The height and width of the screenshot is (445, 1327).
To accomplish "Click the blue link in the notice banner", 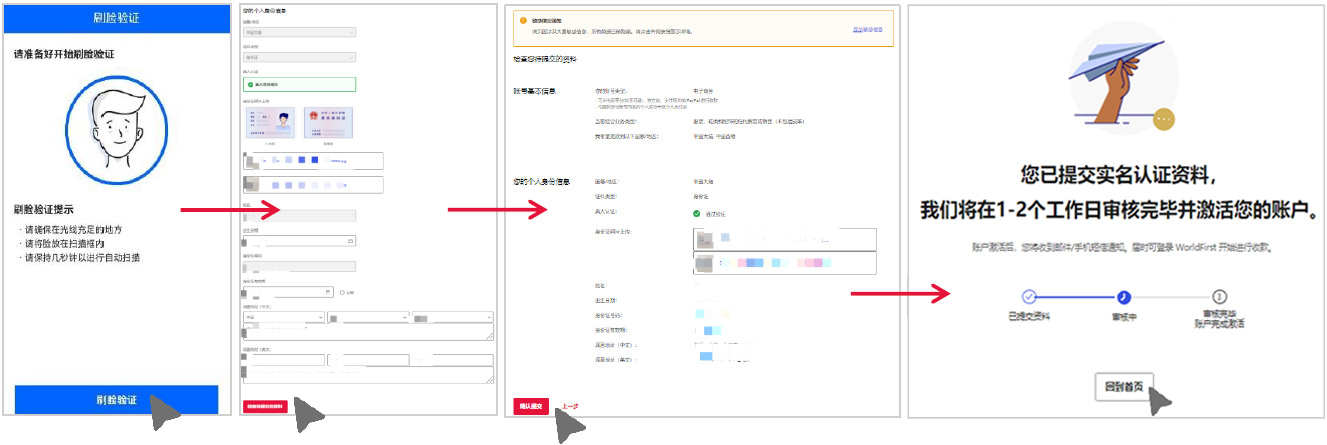I will 868,30.
